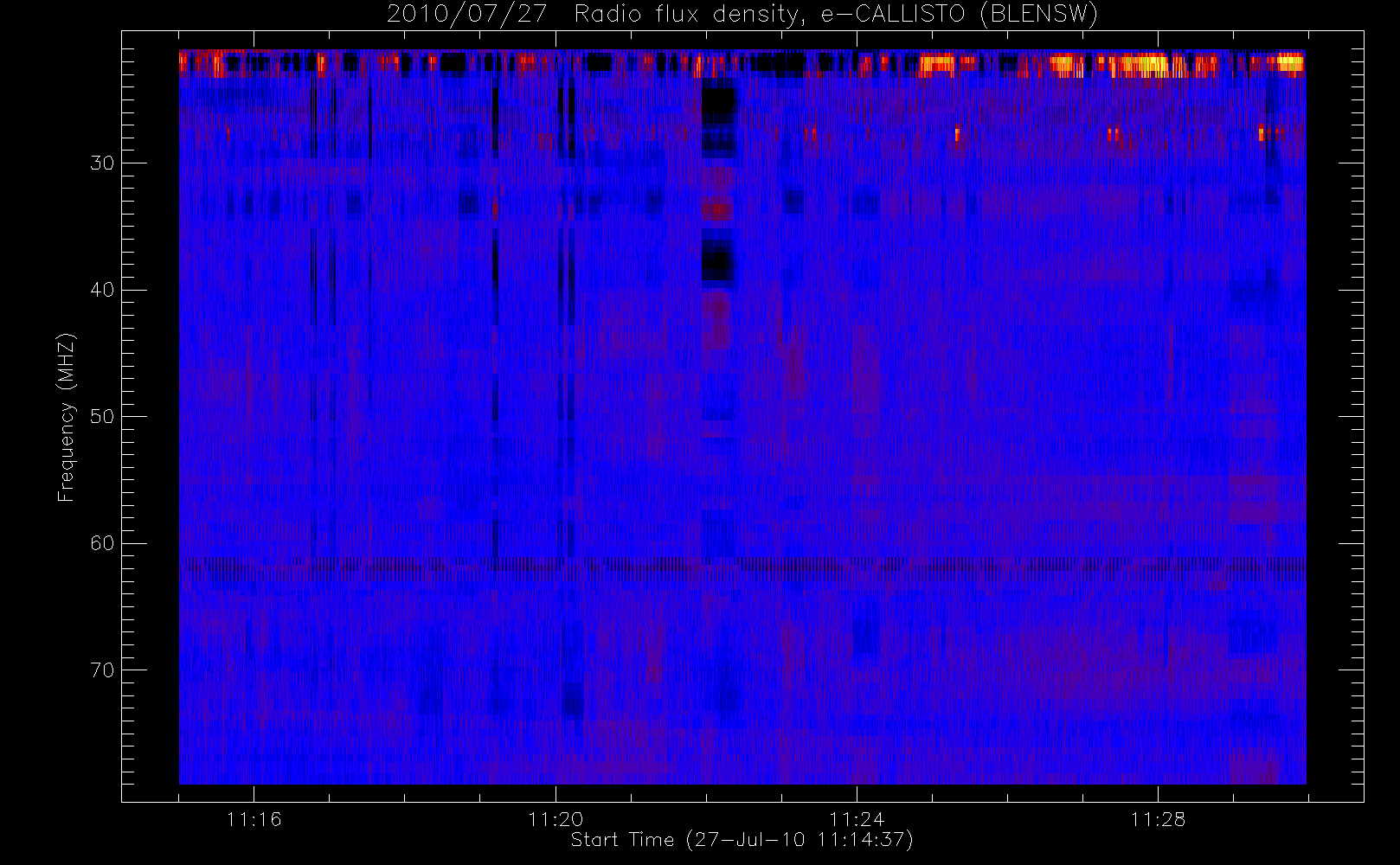1400x865 pixels.
Task: Click the 11:16 time tick label
Action: pos(254,819)
